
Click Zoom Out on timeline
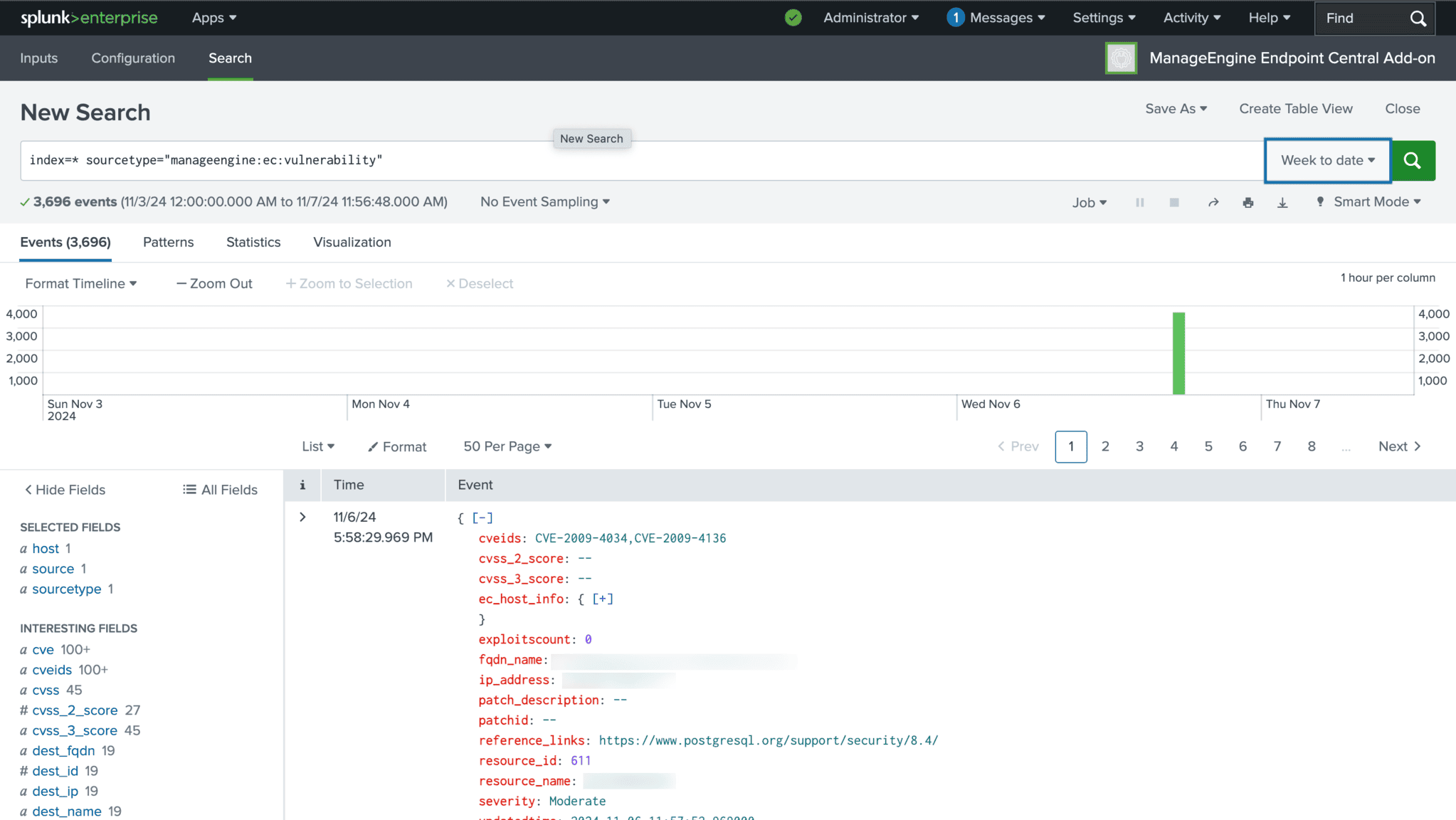click(x=214, y=283)
